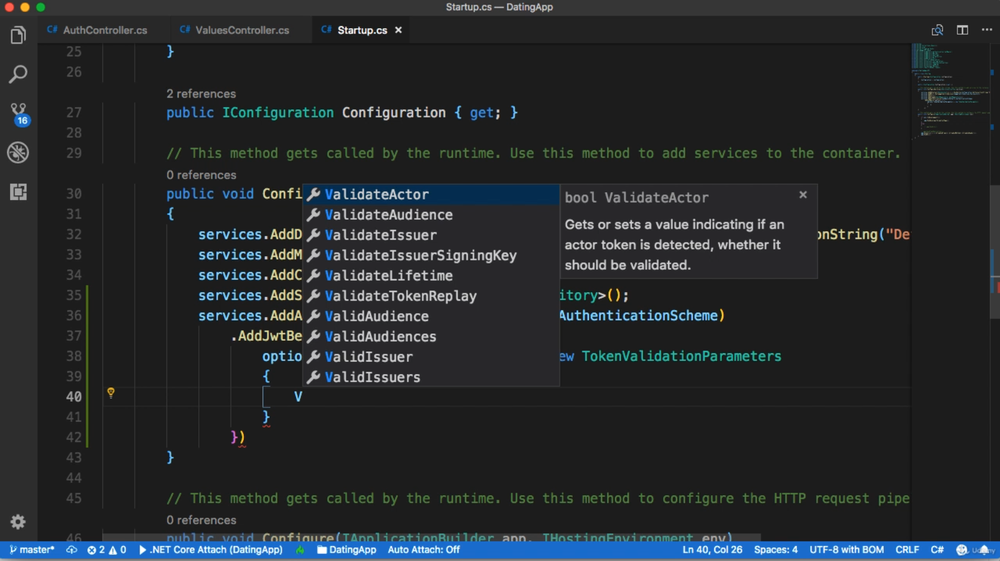Change the CRLF line ending setting

[907, 550]
